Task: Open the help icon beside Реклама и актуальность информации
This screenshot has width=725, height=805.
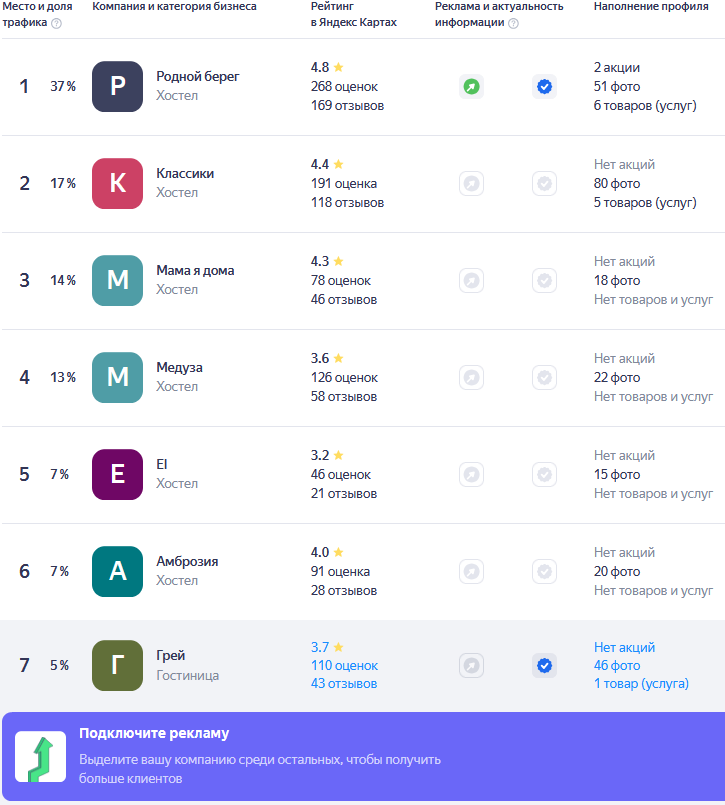Action: pos(513,23)
